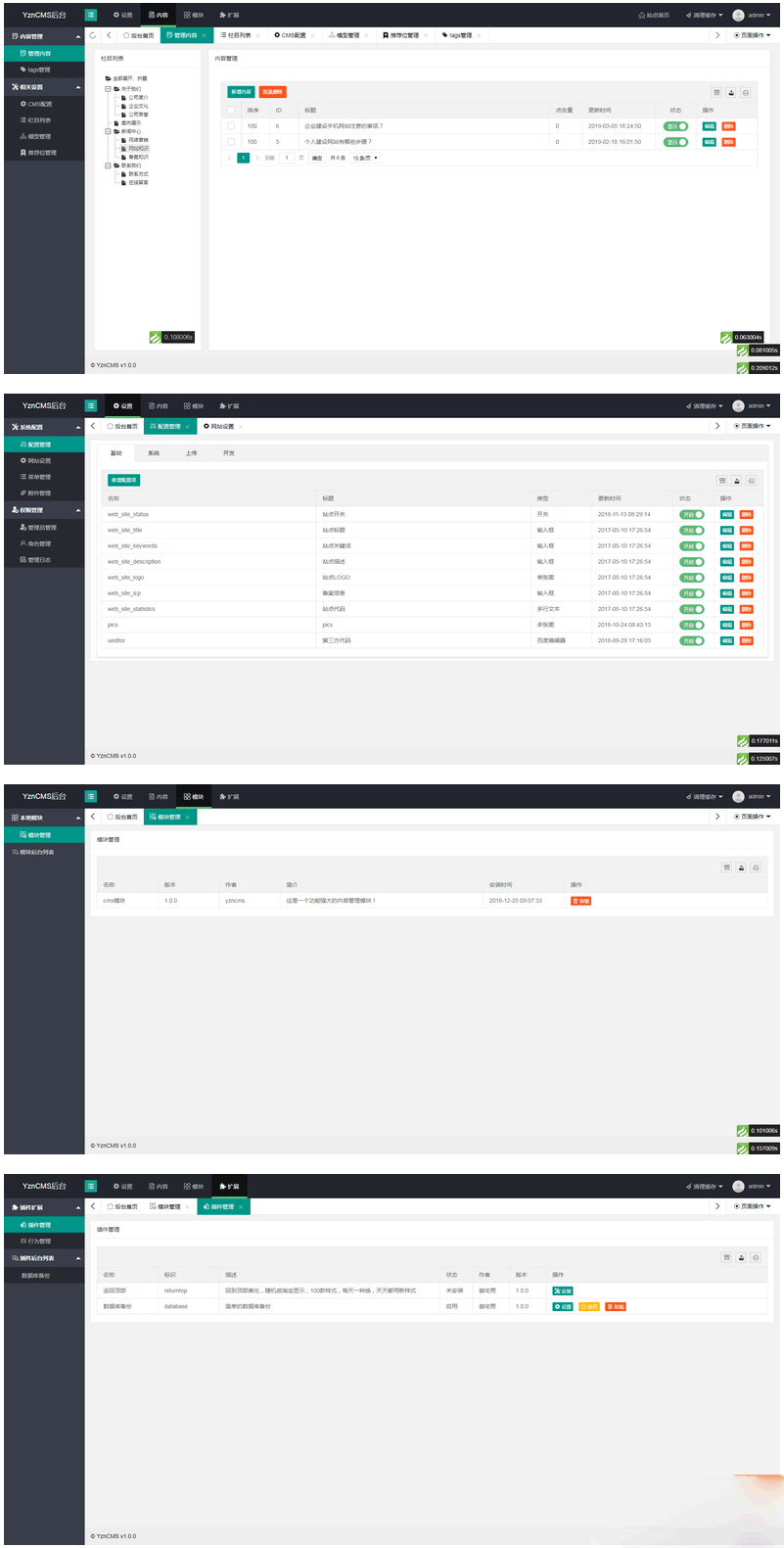Toggle status switch for ueditor config row
784x1548 pixels.
pos(692,640)
